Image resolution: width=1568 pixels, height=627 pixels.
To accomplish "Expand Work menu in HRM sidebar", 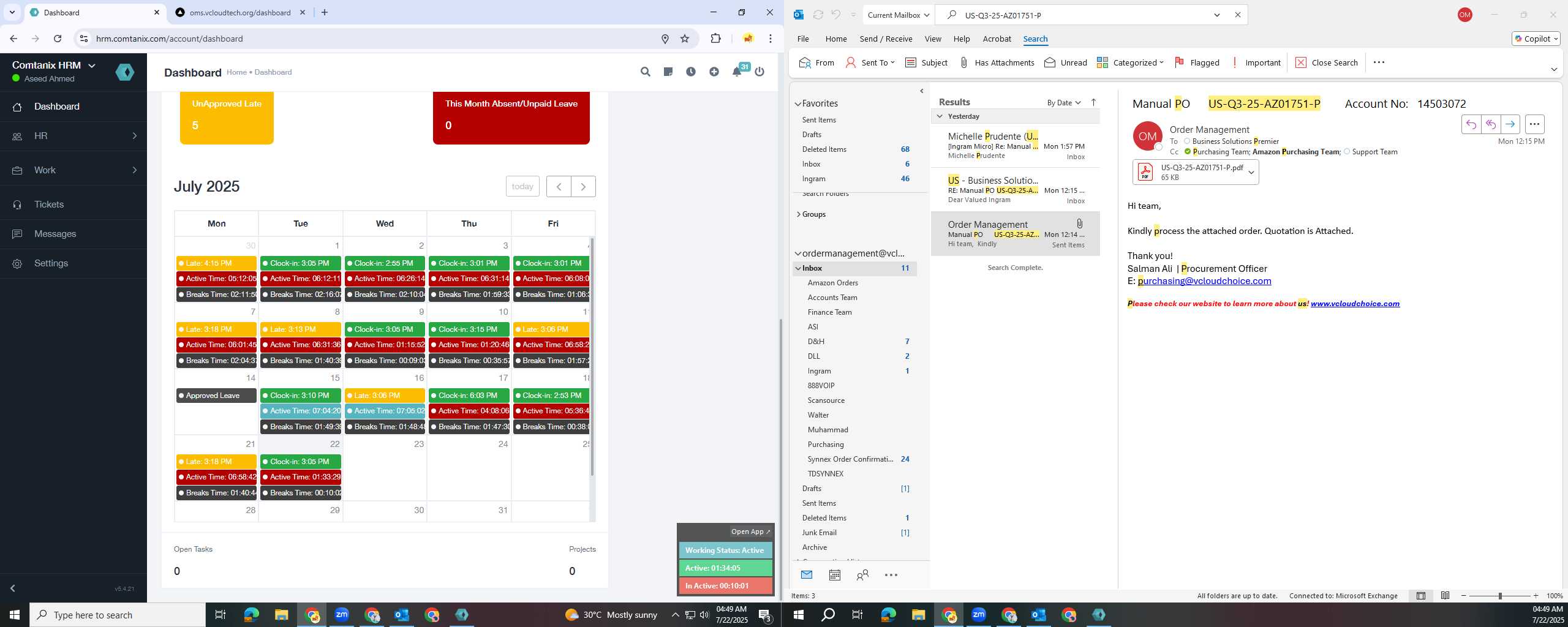I will tap(73, 170).
